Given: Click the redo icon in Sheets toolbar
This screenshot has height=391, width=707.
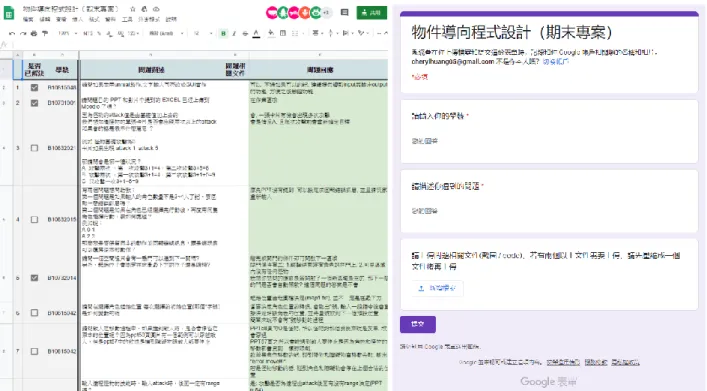Looking at the screenshot, I should click(x=23, y=33).
